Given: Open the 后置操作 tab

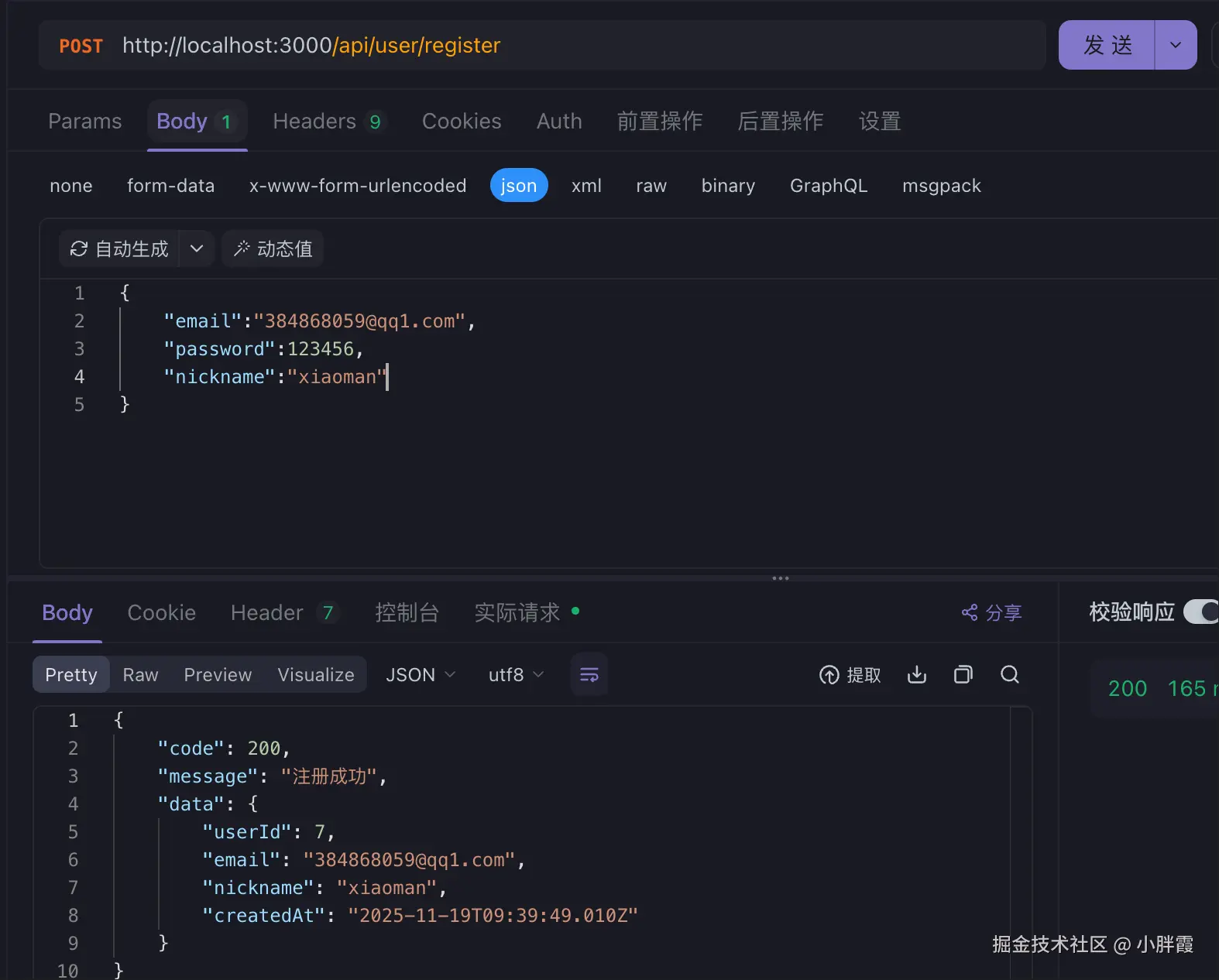Looking at the screenshot, I should (781, 122).
